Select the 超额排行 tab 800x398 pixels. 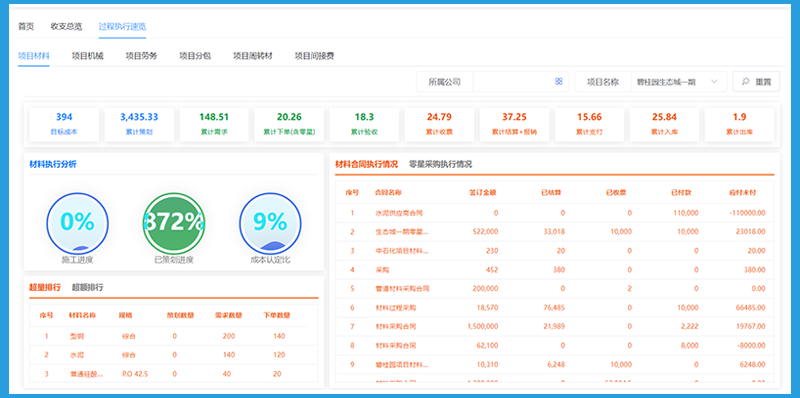tap(88, 287)
